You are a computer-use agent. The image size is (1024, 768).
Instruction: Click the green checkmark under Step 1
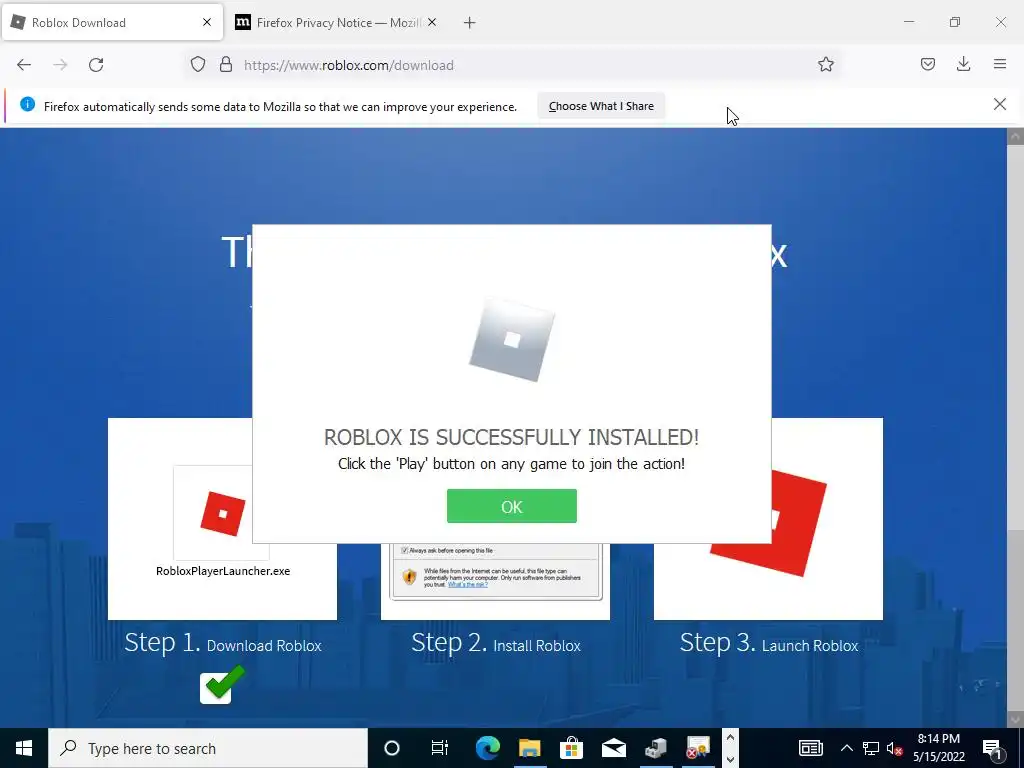point(222,685)
